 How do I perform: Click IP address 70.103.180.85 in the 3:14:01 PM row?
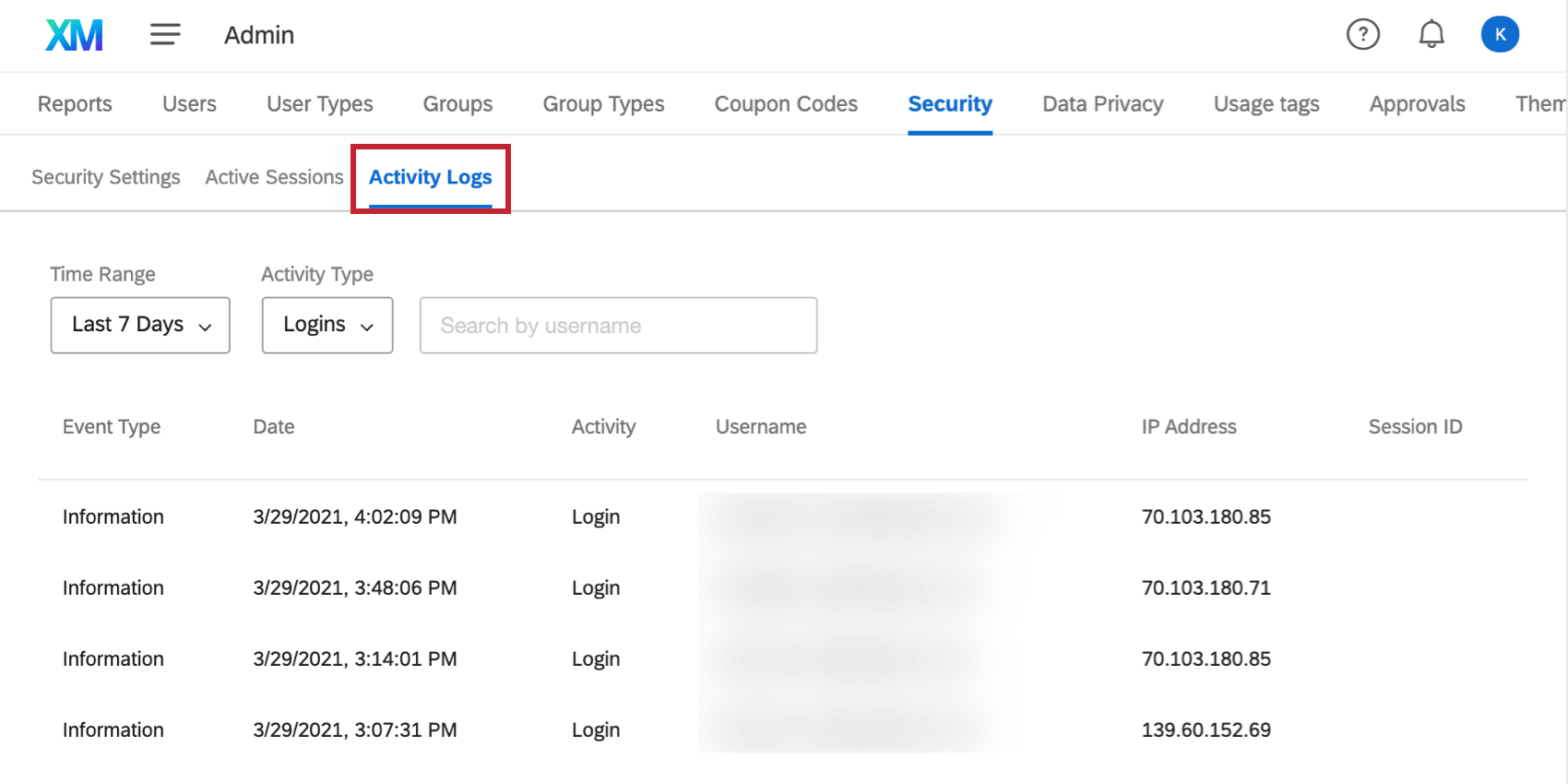(1206, 659)
